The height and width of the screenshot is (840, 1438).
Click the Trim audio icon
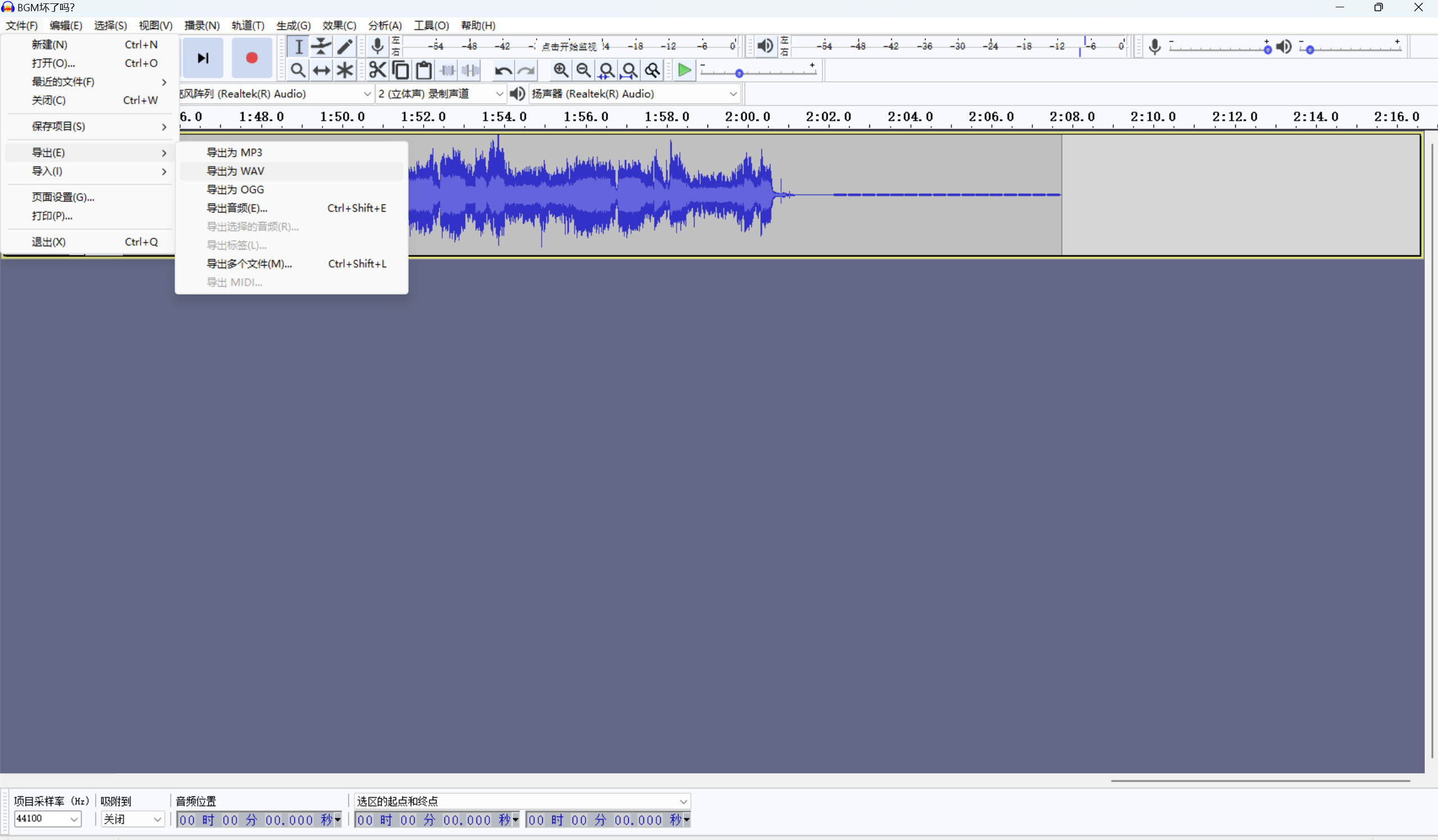click(447, 70)
